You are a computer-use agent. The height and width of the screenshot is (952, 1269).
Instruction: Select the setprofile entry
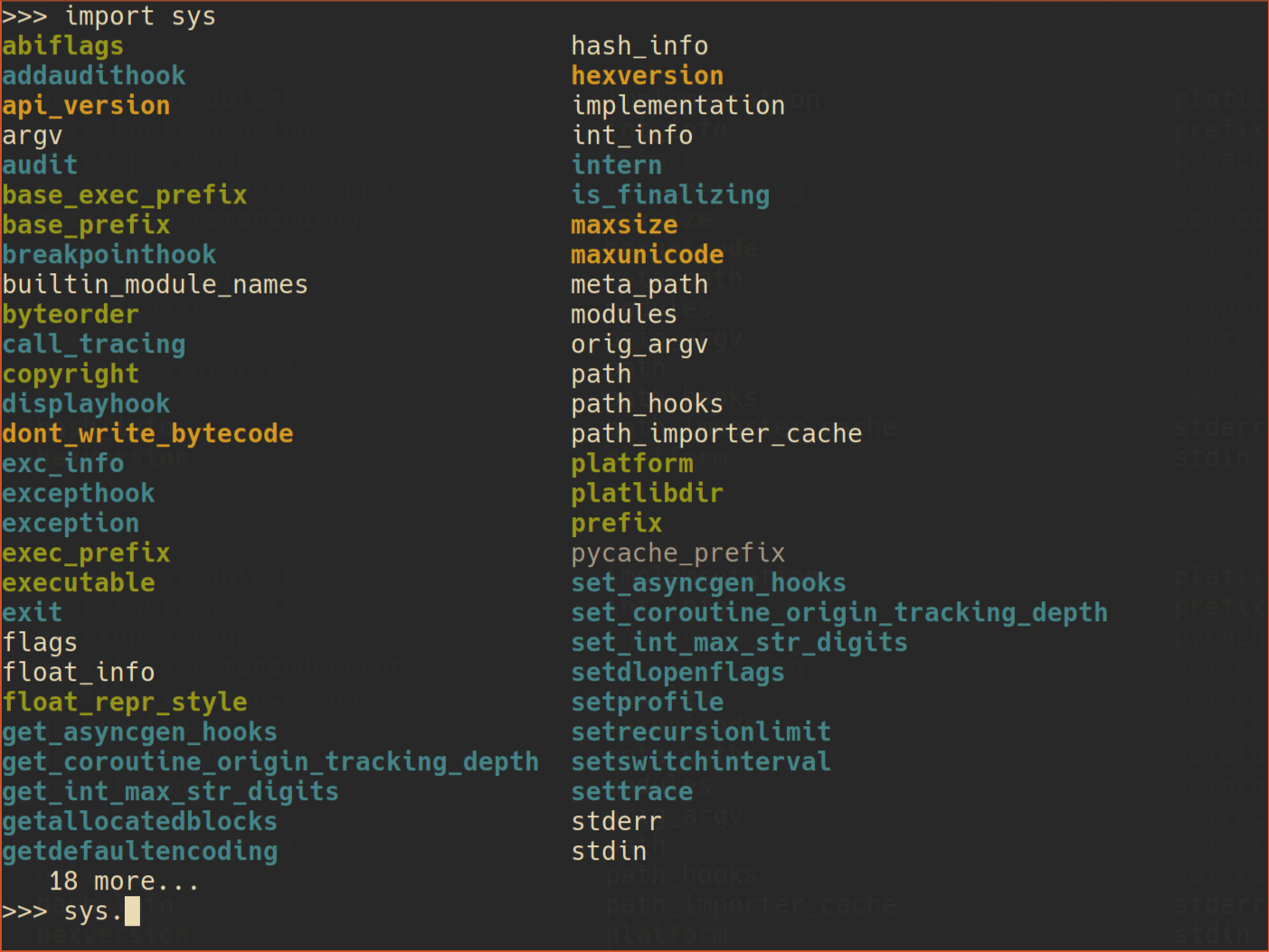point(647,702)
